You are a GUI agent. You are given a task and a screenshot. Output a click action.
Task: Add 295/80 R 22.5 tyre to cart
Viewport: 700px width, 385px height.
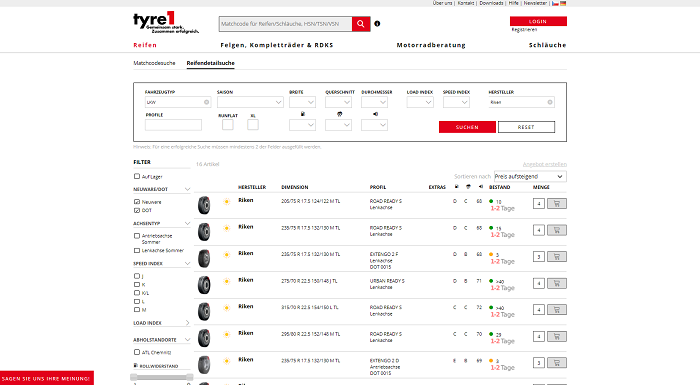point(557,336)
